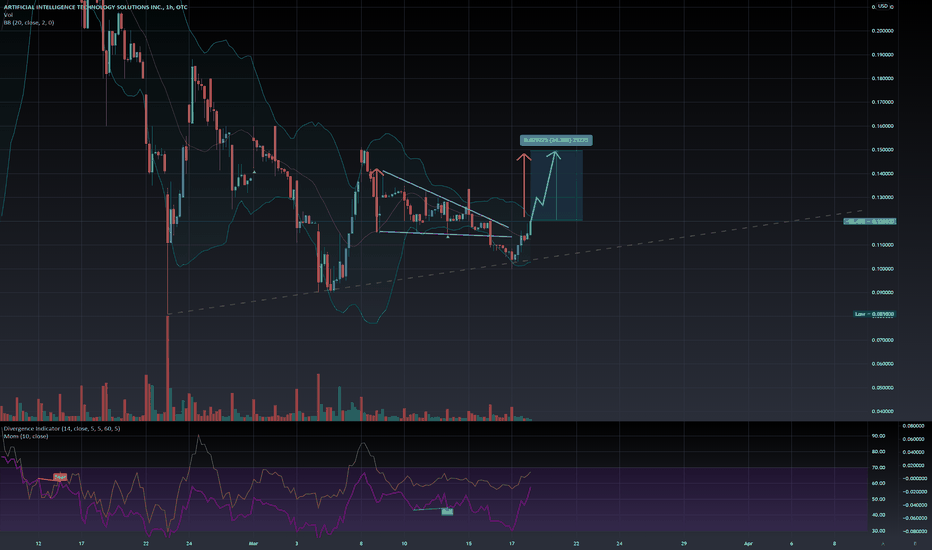This screenshot has width=932, height=550.
Task: Click the Artificial Intelligence Technology Solutions symbol title
Action: (x=95, y=7)
